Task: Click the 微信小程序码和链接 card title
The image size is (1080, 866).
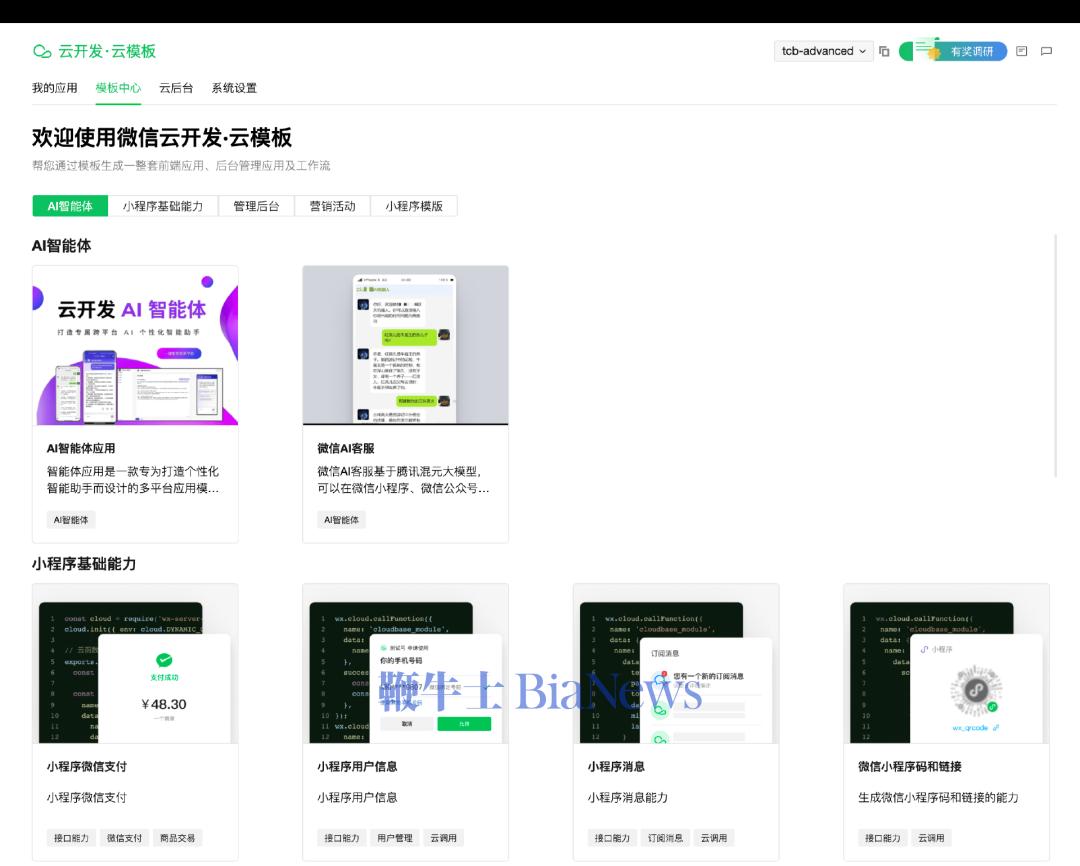Action: [x=910, y=767]
